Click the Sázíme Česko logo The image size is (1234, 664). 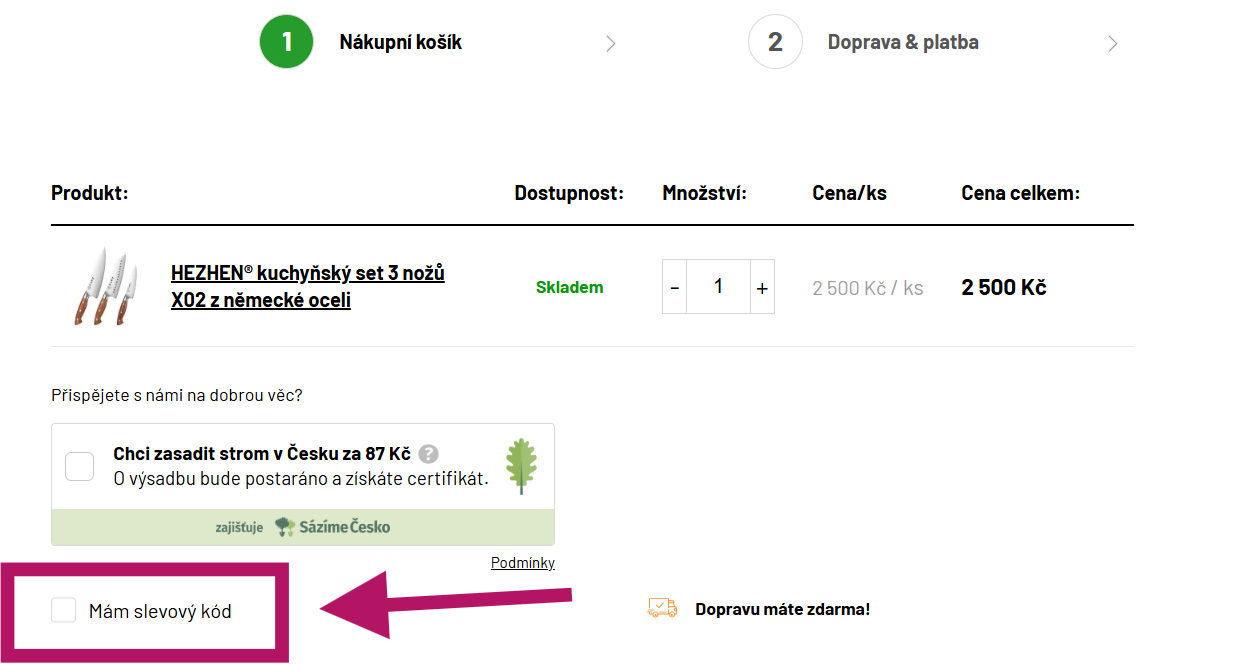(332, 527)
